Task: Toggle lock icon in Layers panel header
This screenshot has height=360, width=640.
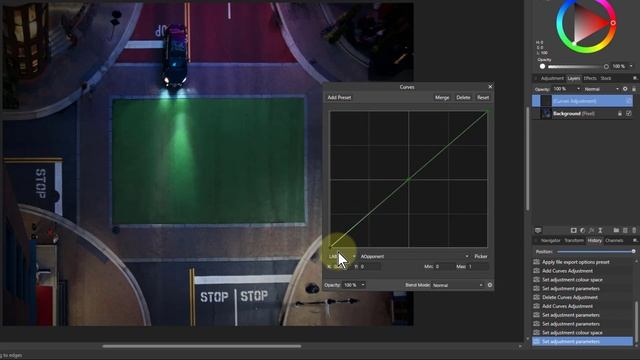Action: tap(633, 89)
